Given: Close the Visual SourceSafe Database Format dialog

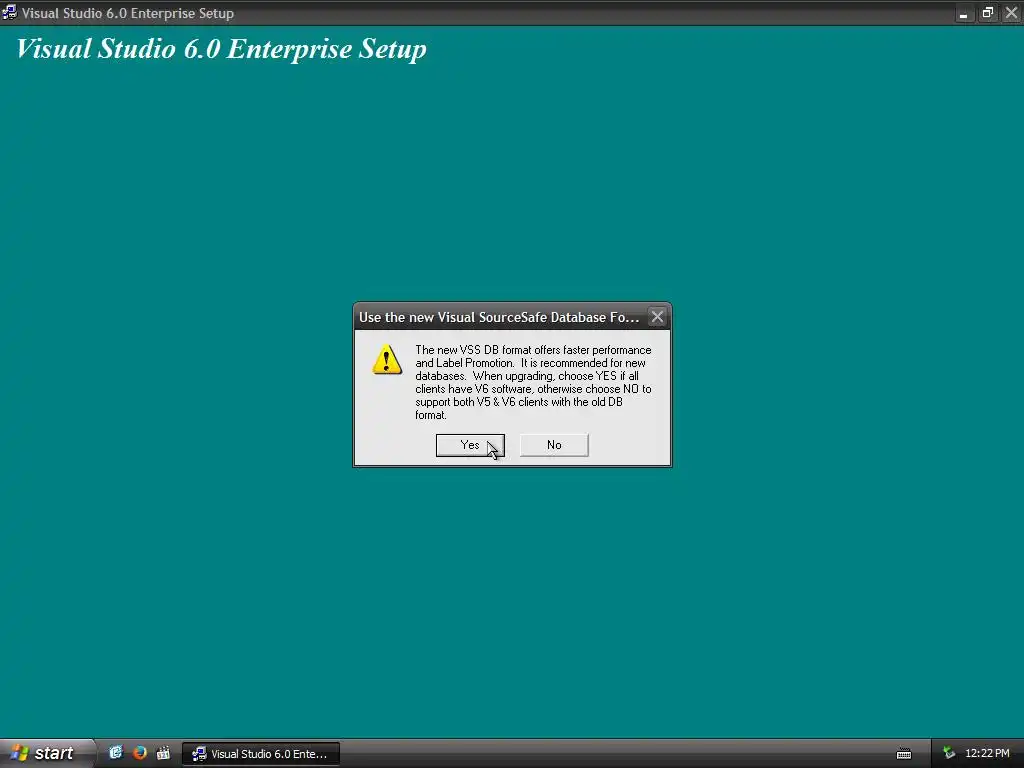Looking at the screenshot, I should [657, 317].
